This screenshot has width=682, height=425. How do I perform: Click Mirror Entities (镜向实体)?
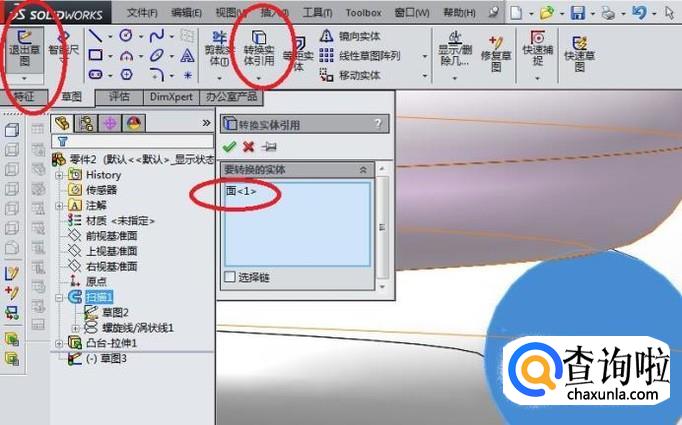click(x=350, y=36)
